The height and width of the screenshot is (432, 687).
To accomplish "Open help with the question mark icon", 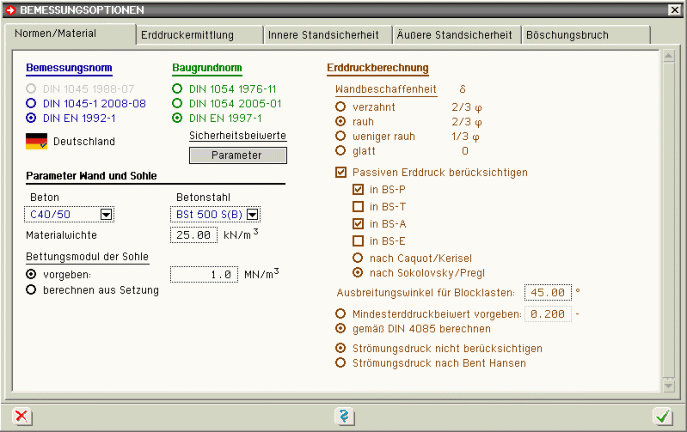I will click(343, 416).
